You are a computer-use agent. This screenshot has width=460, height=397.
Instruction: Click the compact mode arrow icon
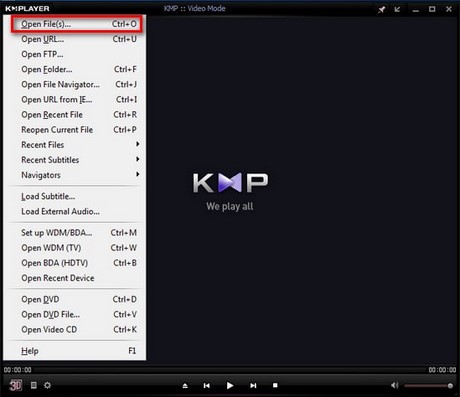397,9
